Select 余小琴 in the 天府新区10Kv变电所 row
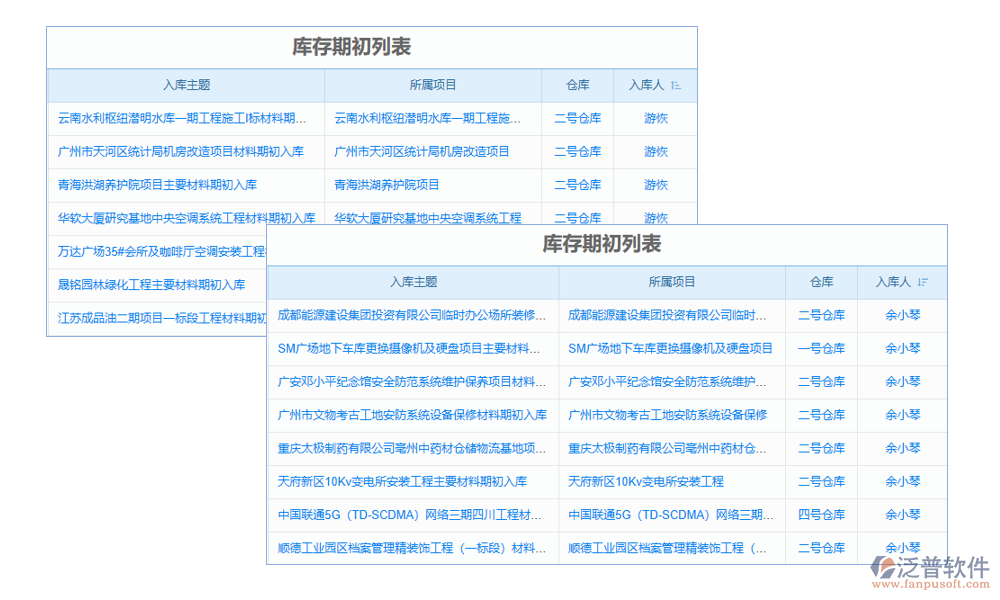 coord(903,481)
